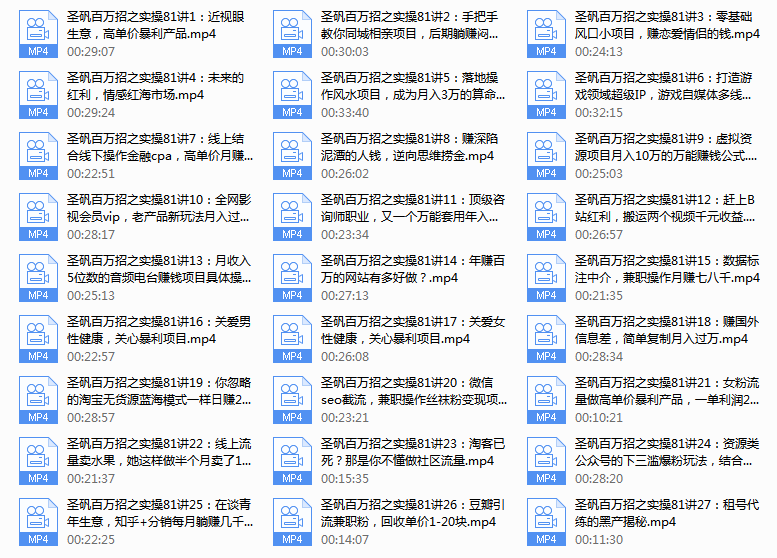Select the MP4 icon for 81讲10 全网影视会员vip
The height and width of the screenshot is (558, 777).
click(x=38, y=217)
